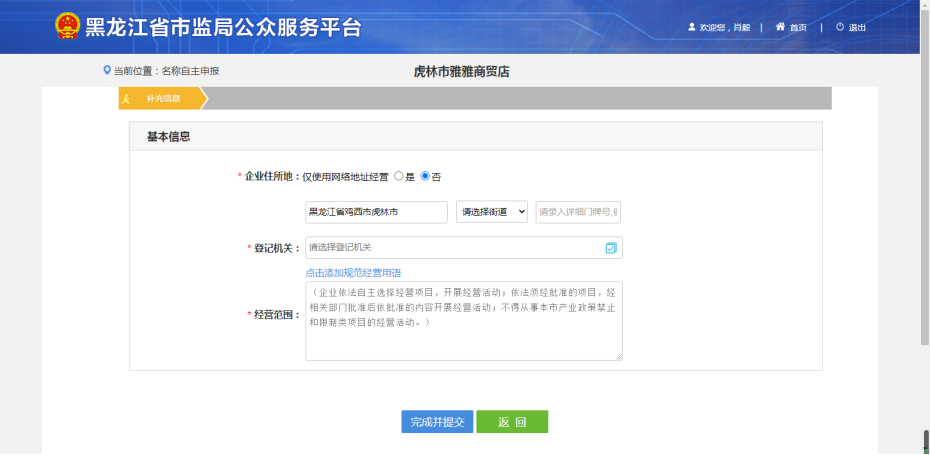
Task: Click 退出 to log out
Action: point(857,27)
